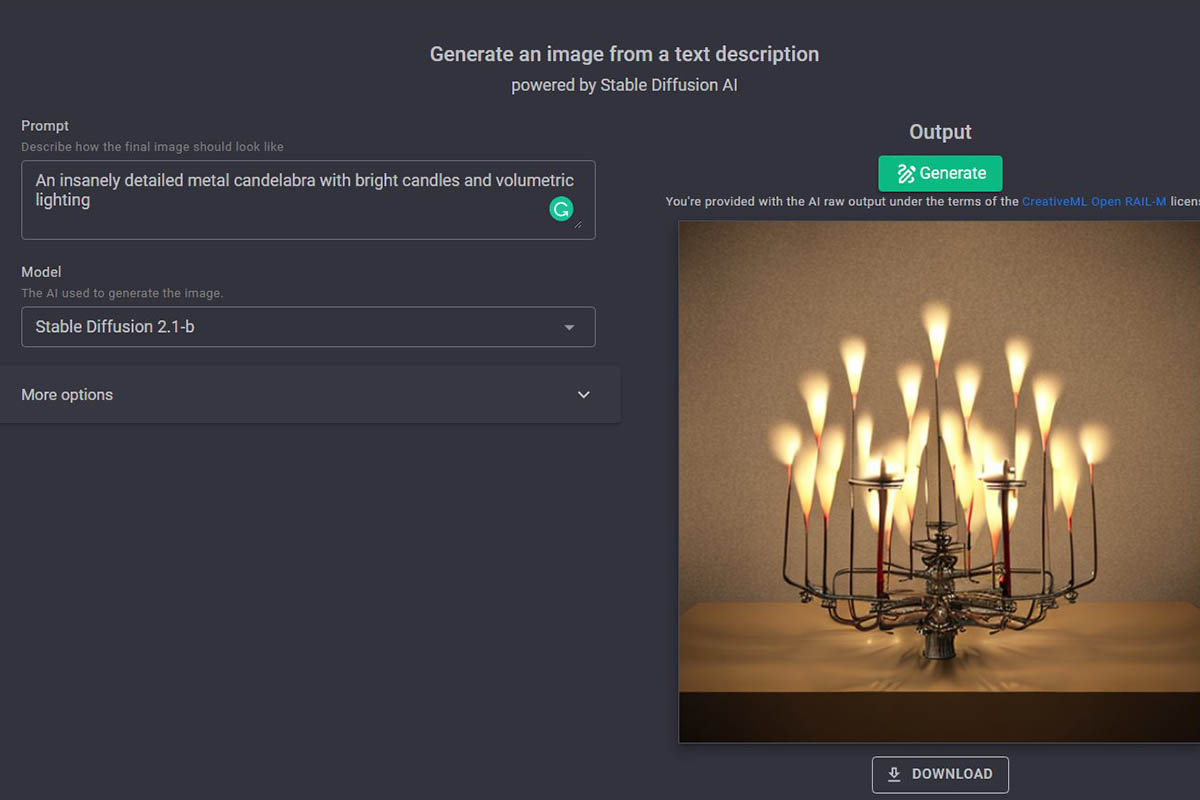Click the download arrow icon
The image size is (1200, 800).
[x=894, y=774]
